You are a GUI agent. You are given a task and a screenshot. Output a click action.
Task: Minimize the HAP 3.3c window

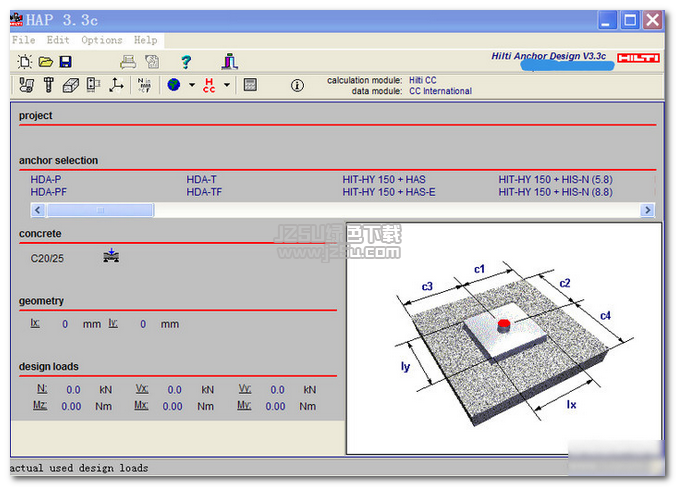click(x=607, y=20)
